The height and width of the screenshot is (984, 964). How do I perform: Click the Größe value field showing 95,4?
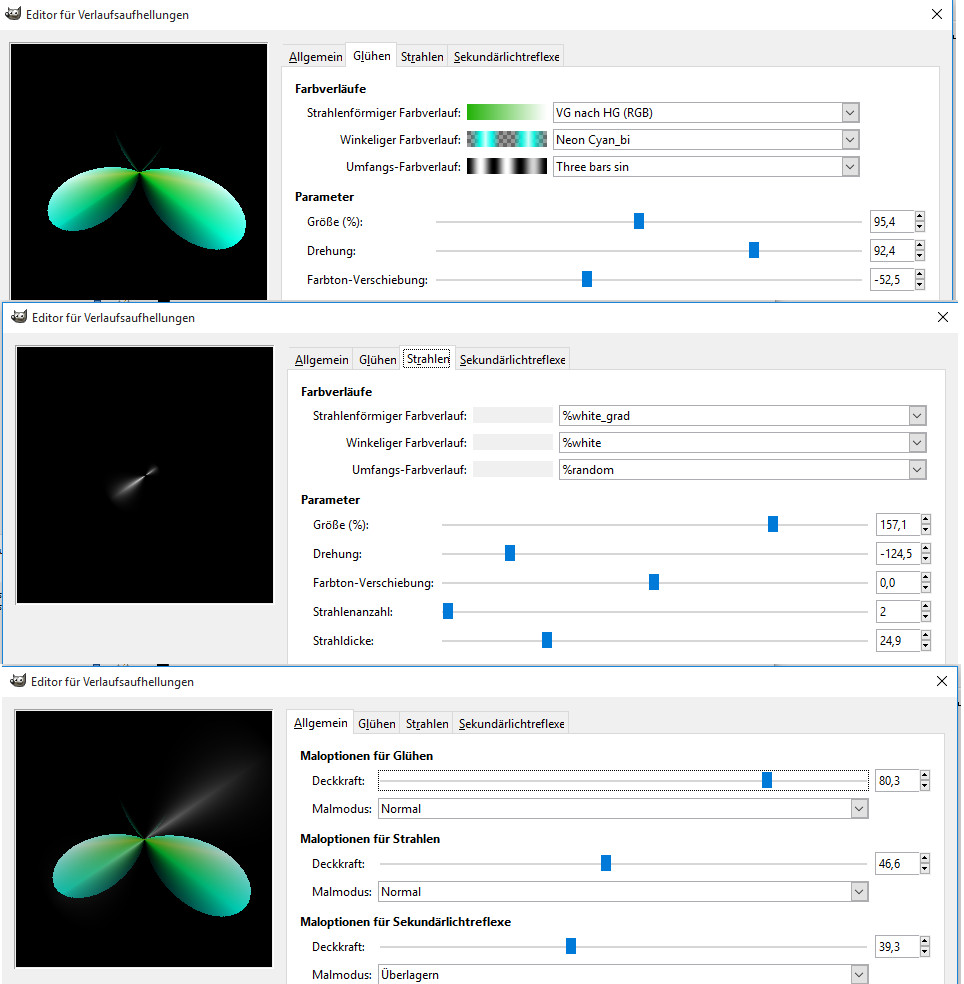coord(892,222)
